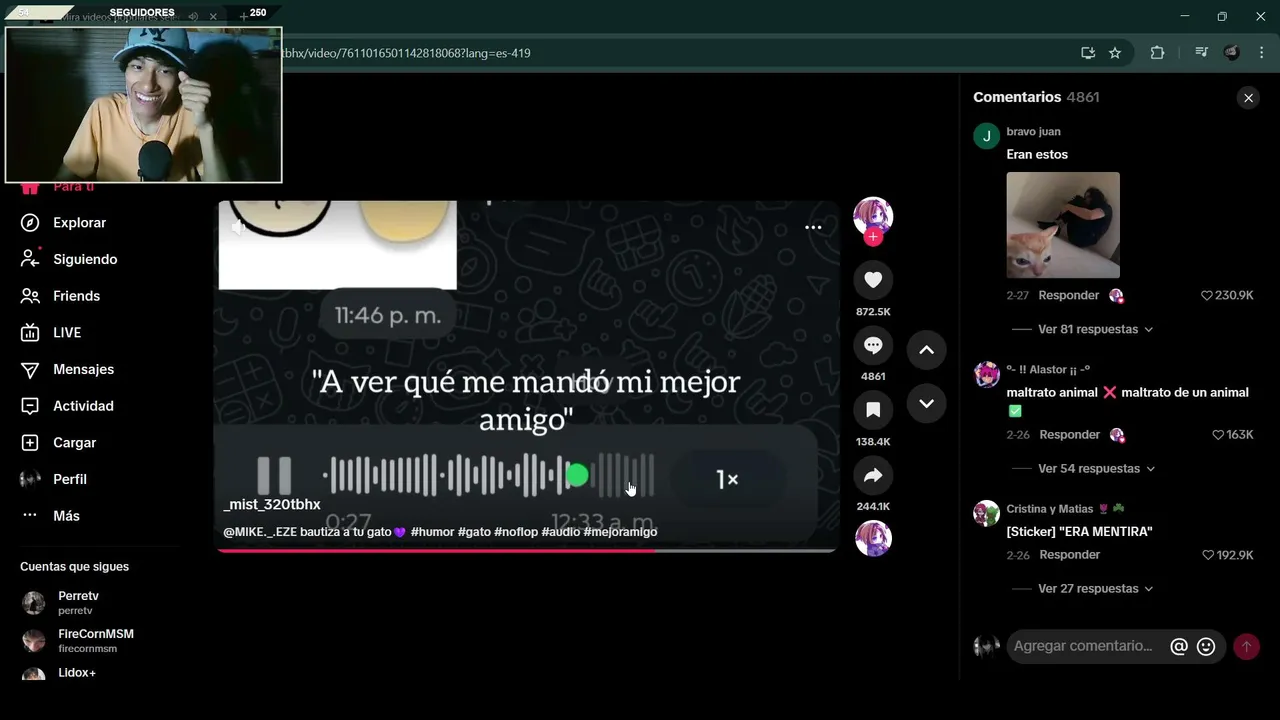Reply to Cristina y Matias's comment

tap(1068, 555)
